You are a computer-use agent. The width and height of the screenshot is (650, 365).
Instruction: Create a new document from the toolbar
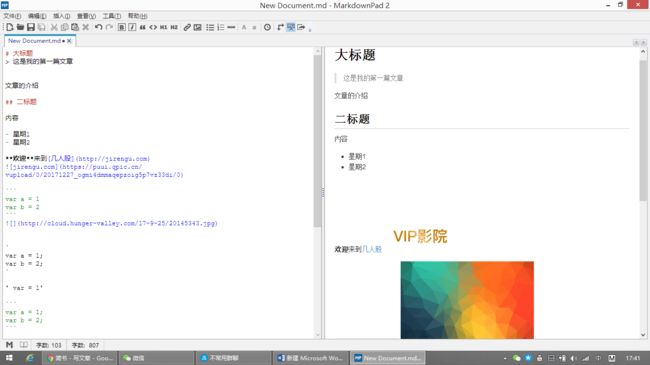[10, 27]
